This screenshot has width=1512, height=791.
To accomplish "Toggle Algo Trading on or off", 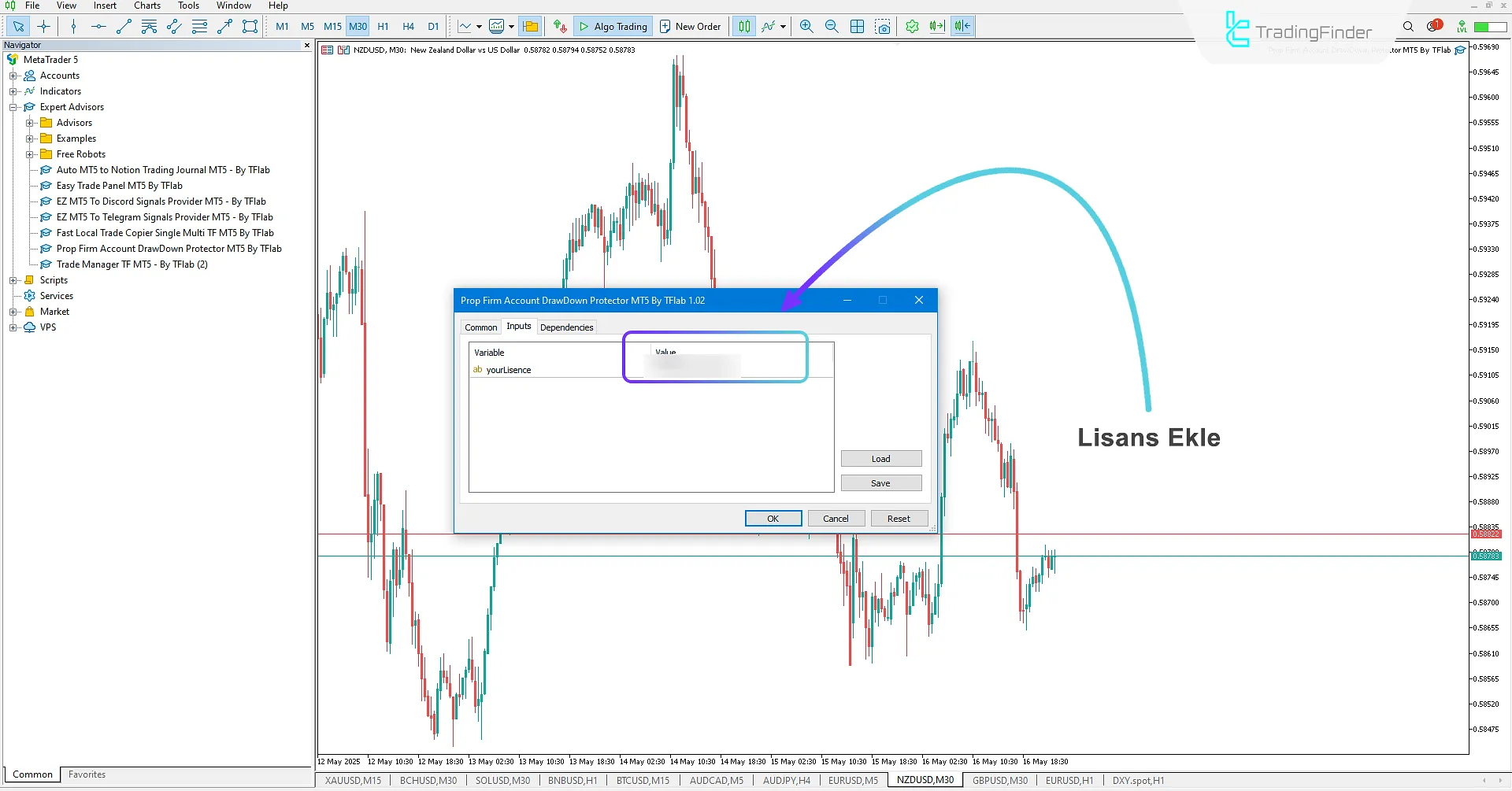I will (613, 26).
